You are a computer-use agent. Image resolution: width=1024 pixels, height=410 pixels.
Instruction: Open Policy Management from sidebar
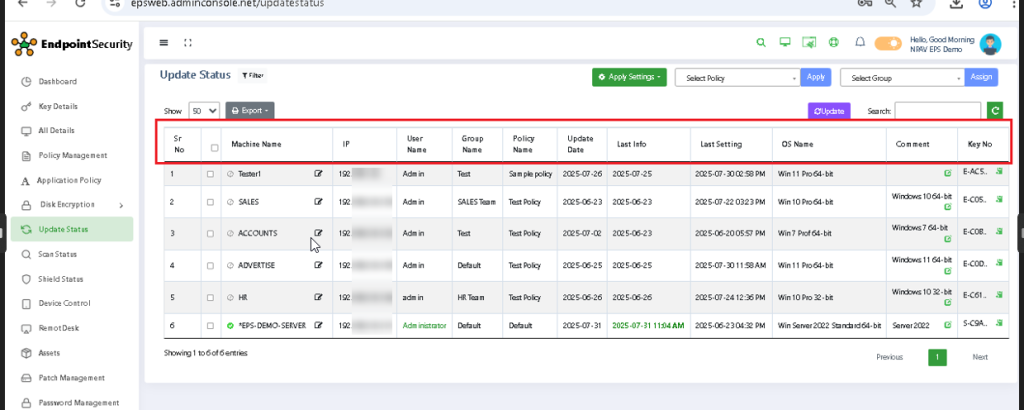pos(71,155)
